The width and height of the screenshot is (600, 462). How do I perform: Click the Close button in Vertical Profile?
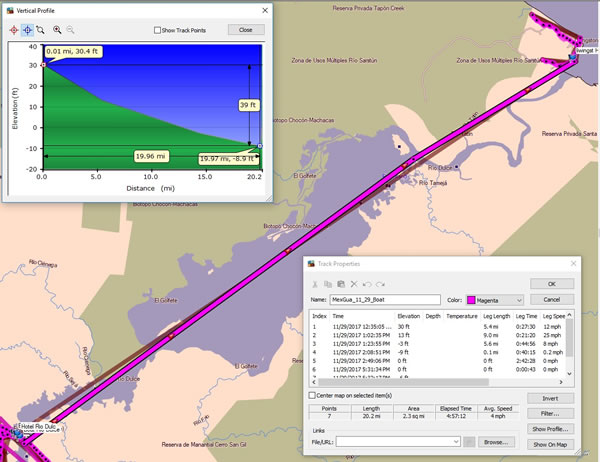tap(246, 30)
